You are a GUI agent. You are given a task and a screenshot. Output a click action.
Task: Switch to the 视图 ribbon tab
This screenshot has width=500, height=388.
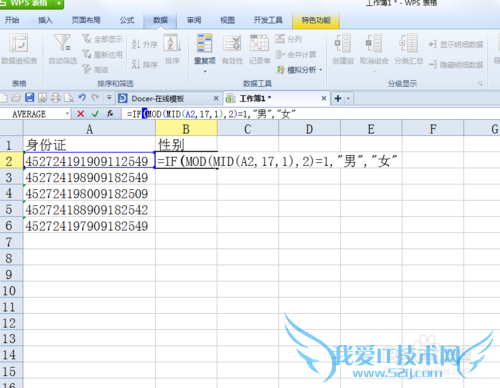click(x=227, y=20)
